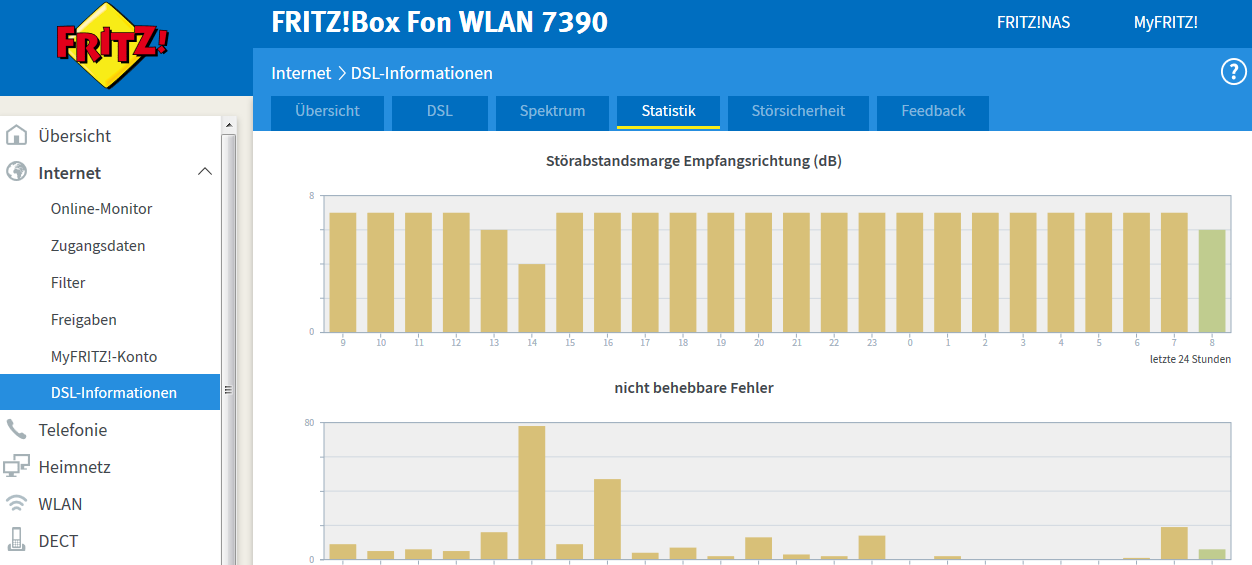The image size is (1252, 565).
Task: Select DSL-Informationen in sidebar
Action: tap(110, 392)
